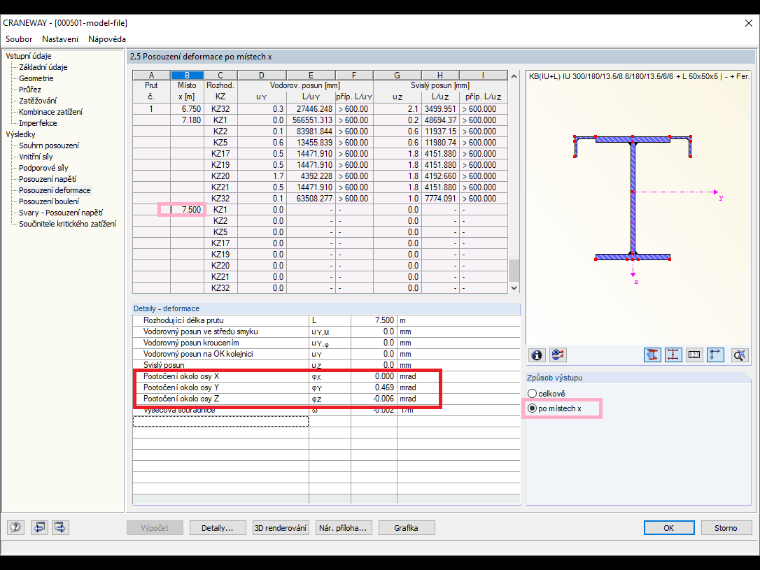Click the Nár. příloha... button
Viewport: 760px width, 570px height.
coord(343,528)
